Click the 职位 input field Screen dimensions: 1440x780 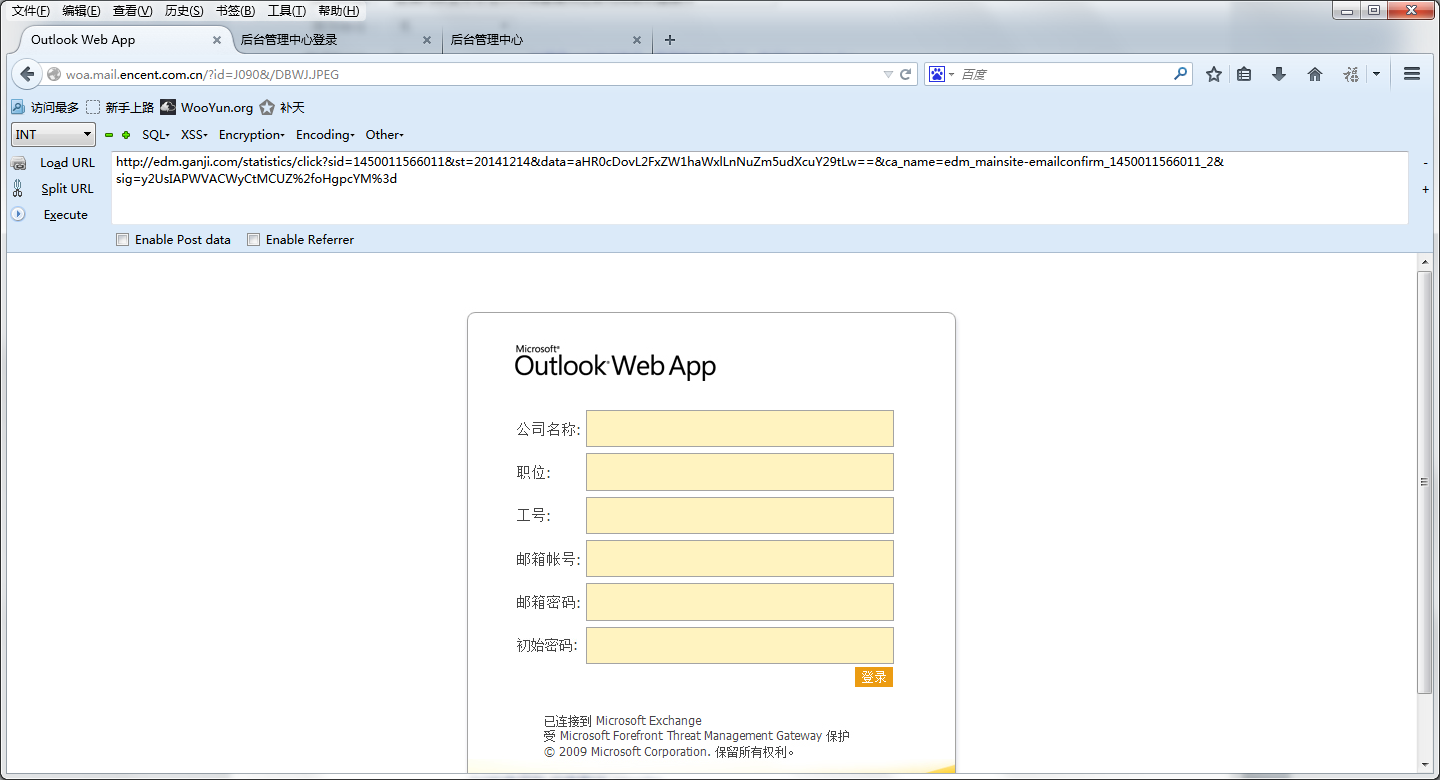740,472
